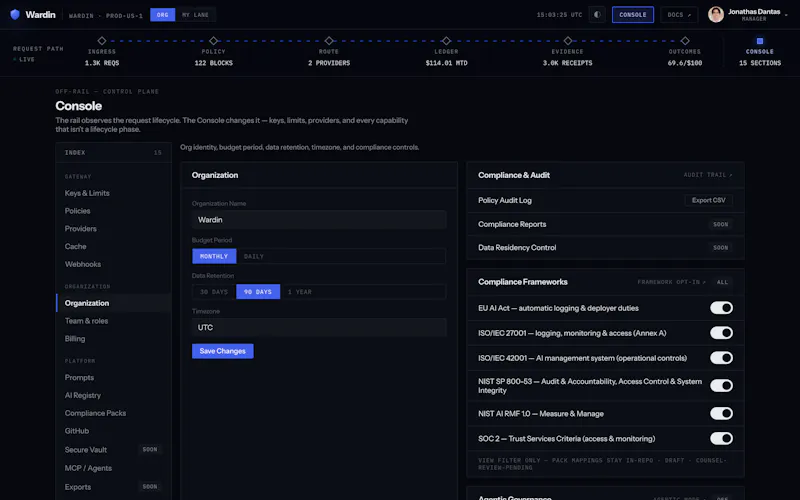Select 30 Days data retention
Viewport: 800px width, 500px height.
coord(214,292)
